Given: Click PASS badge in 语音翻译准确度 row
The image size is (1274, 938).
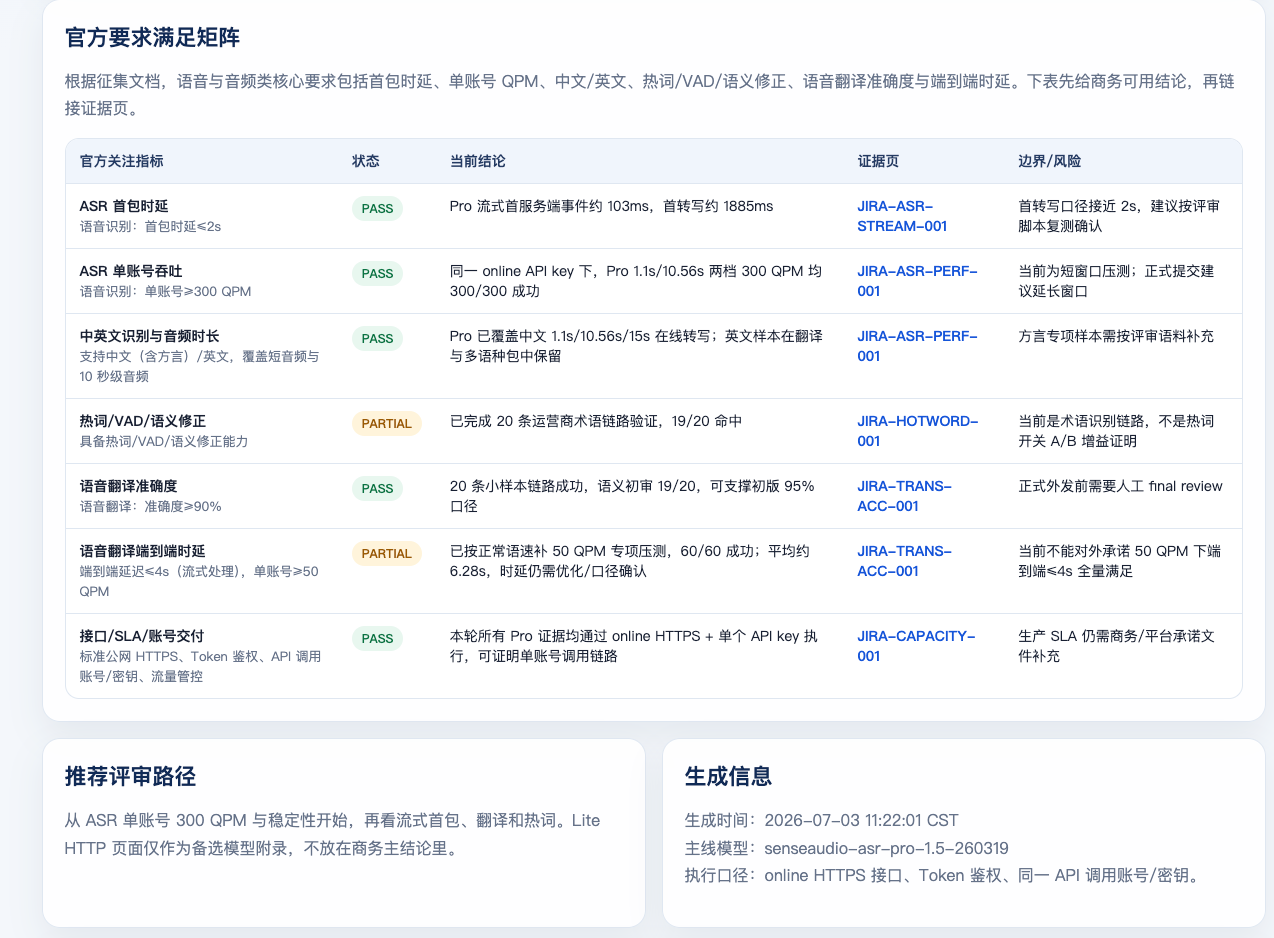Looking at the screenshot, I should click(x=377, y=488).
